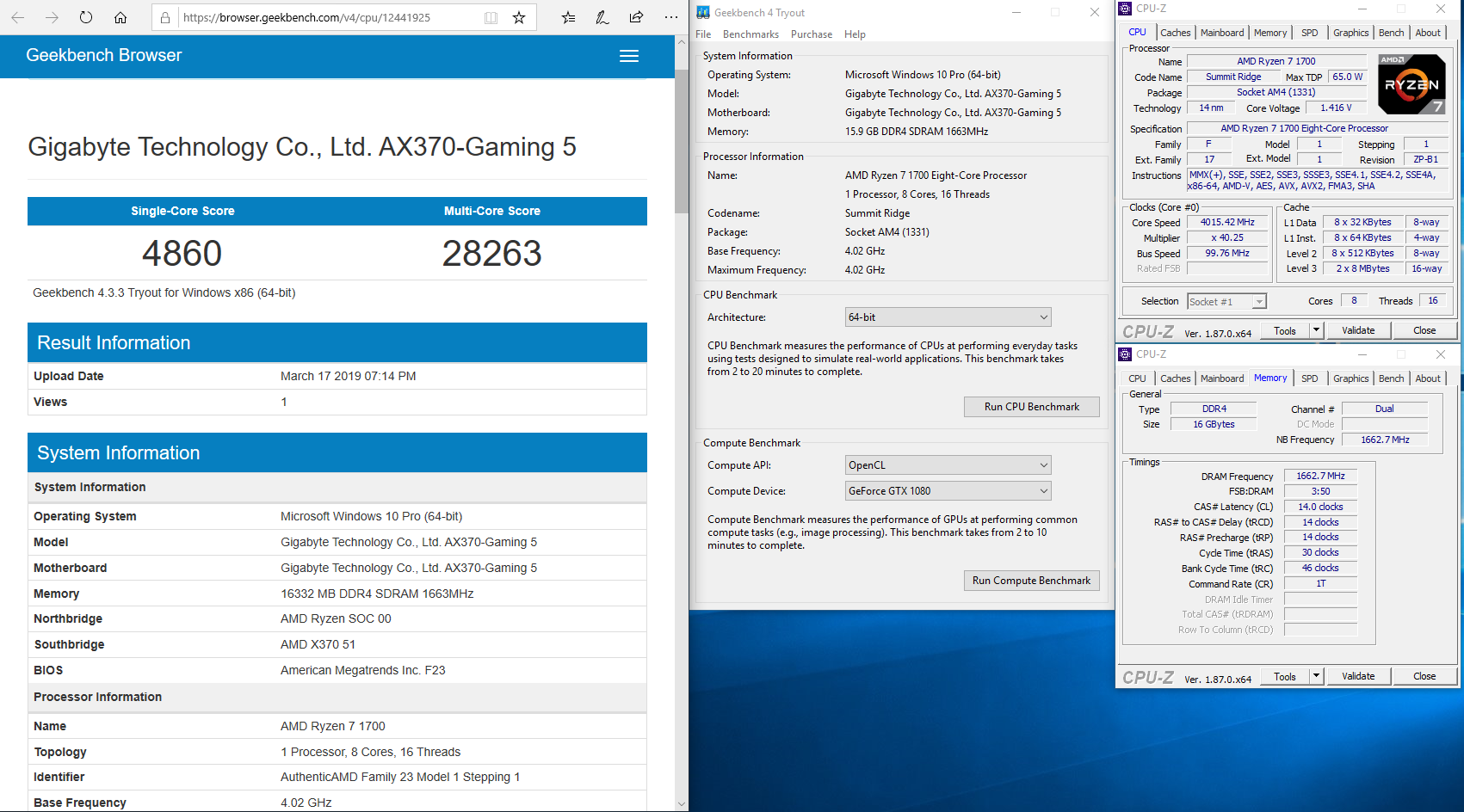The image size is (1464, 812).
Task: Select BIOS value American Megatrends Inc. F23
Action: click(x=363, y=670)
